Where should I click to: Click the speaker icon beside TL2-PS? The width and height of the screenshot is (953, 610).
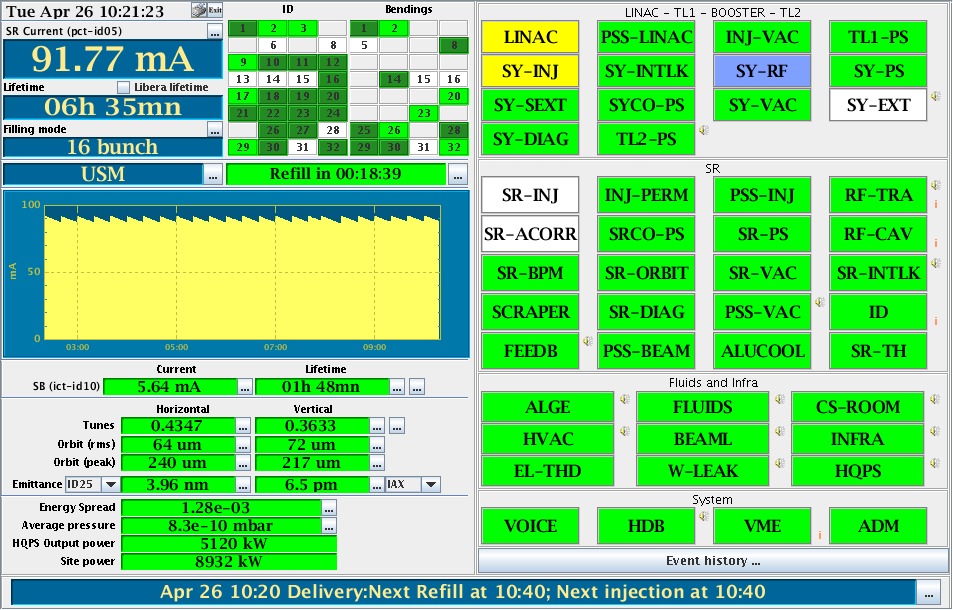[704, 130]
